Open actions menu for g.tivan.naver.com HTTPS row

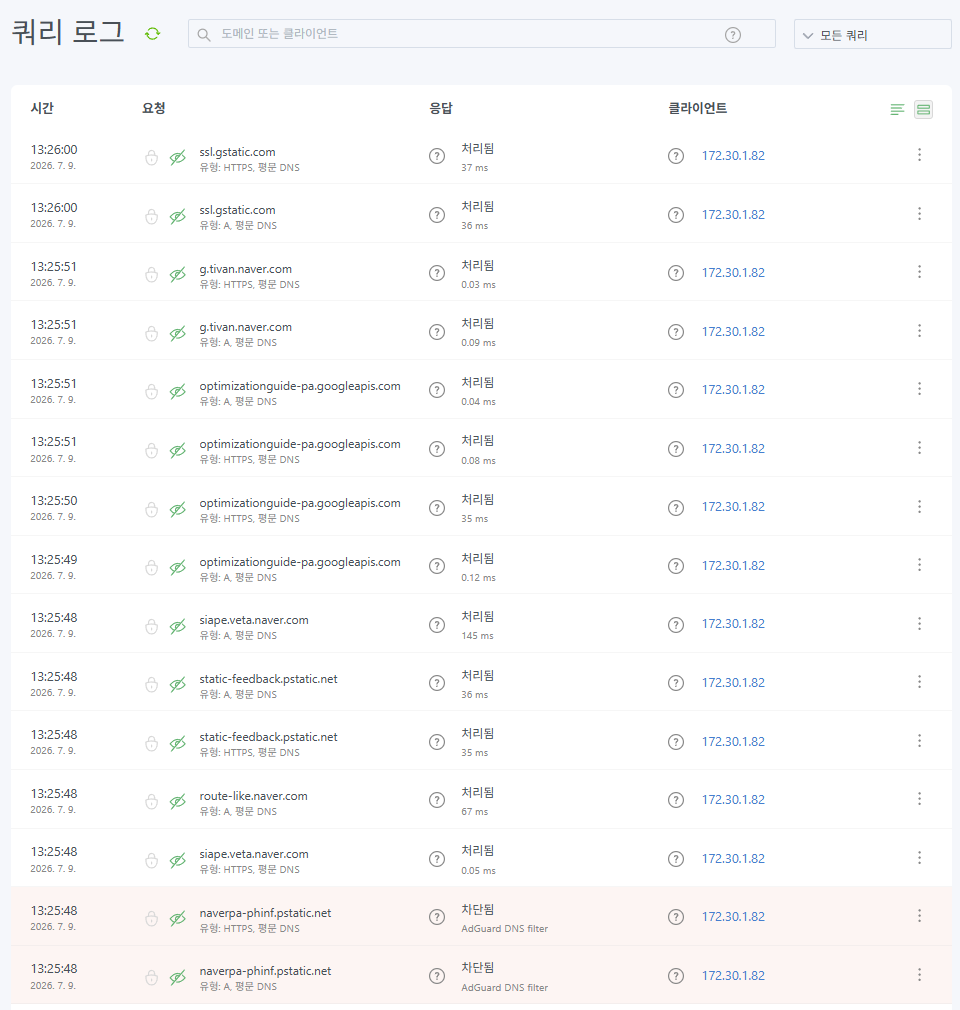pos(919,272)
